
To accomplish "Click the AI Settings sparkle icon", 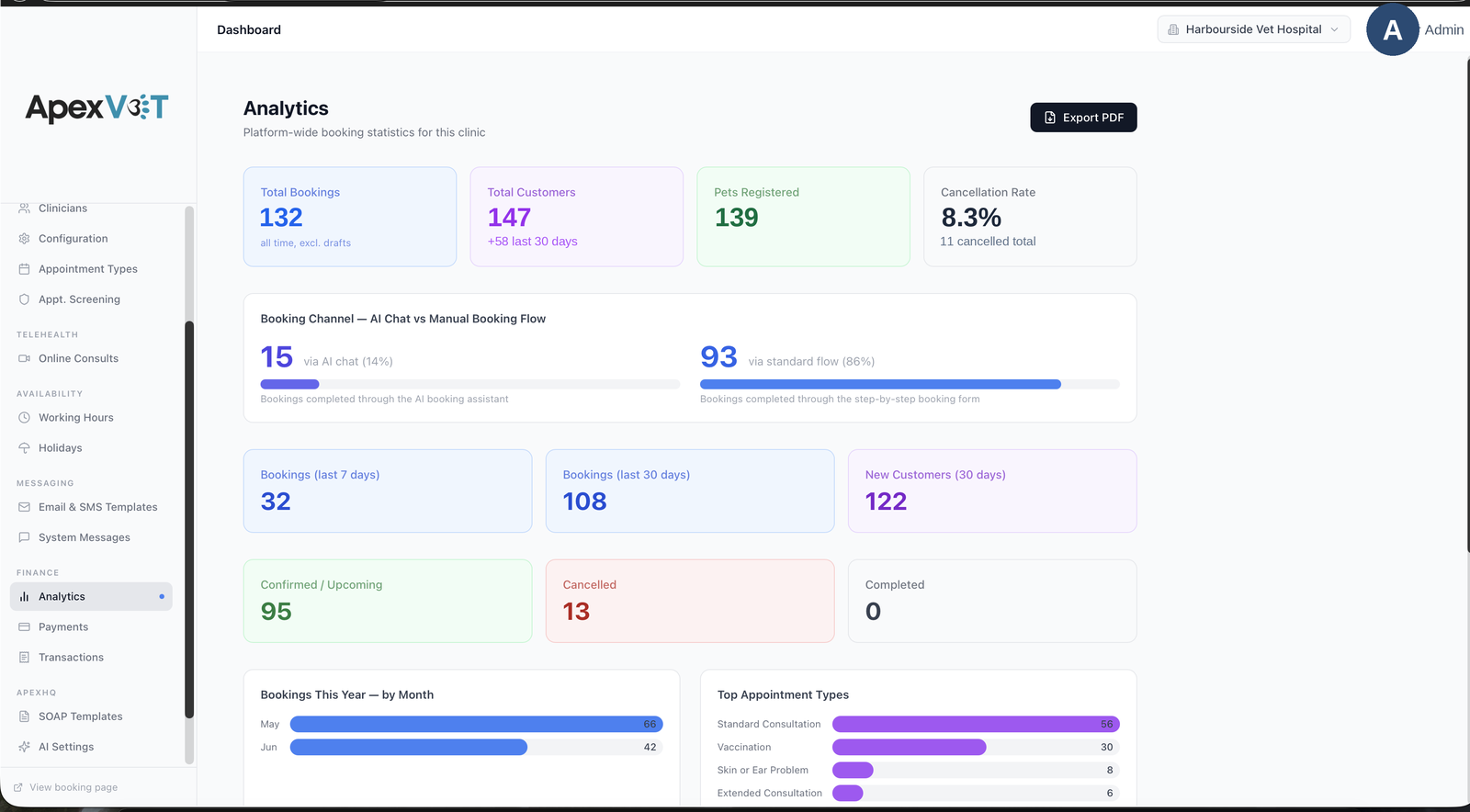I will (24, 747).
